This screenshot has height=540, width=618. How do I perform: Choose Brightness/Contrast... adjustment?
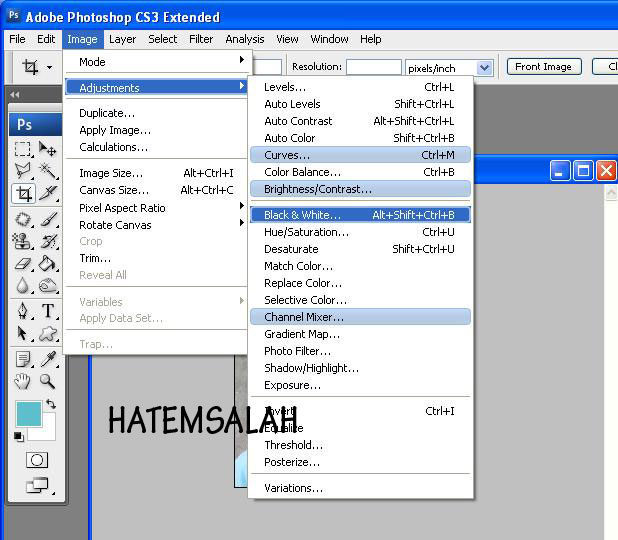tap(360, 189)
